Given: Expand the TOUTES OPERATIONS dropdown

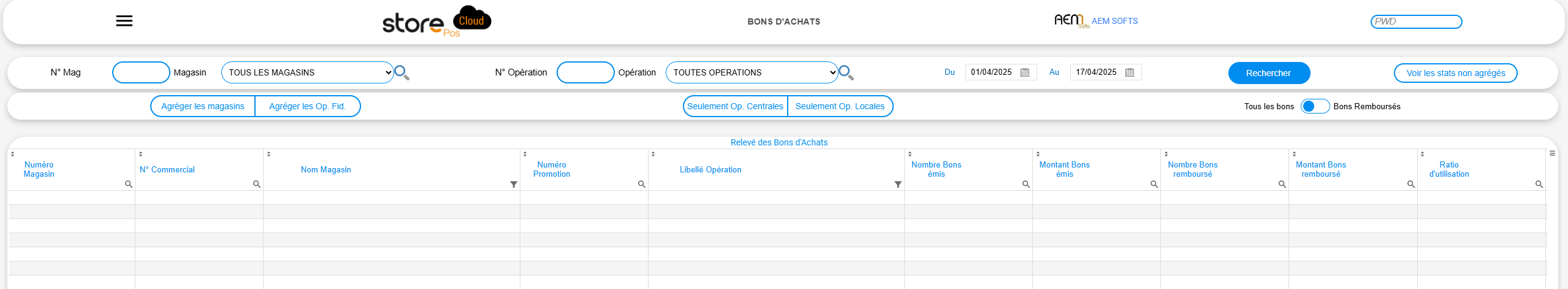Looking at the screenshot, I should [752, 72].
